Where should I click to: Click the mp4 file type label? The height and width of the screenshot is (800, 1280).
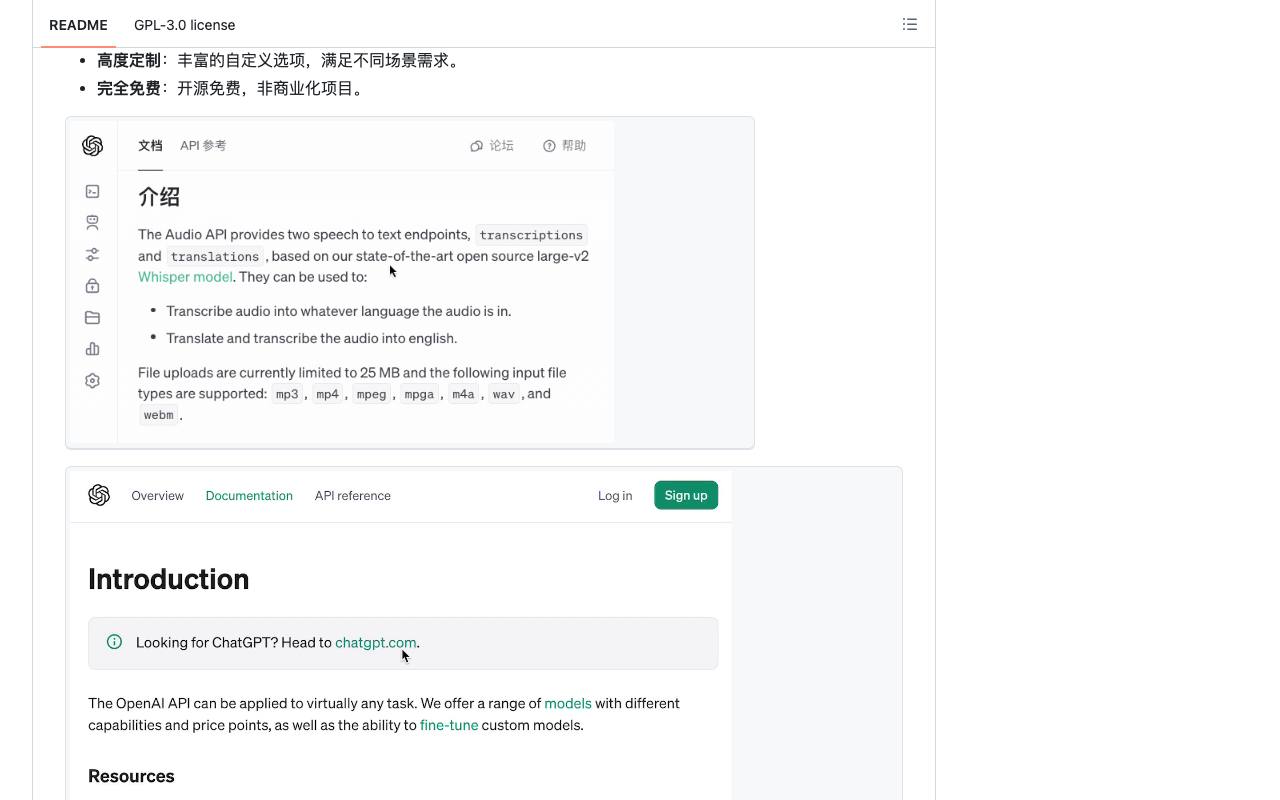click(x=328, y=394)
